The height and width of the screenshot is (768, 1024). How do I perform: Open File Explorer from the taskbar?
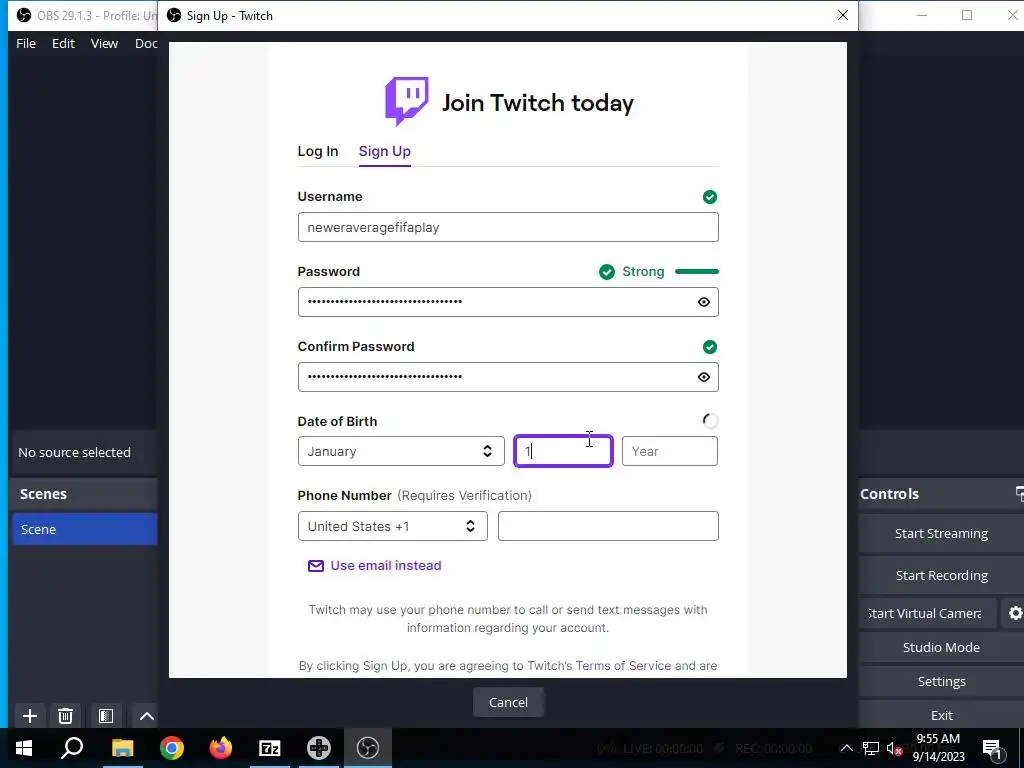pyautogui.click(x=122, y=748)
